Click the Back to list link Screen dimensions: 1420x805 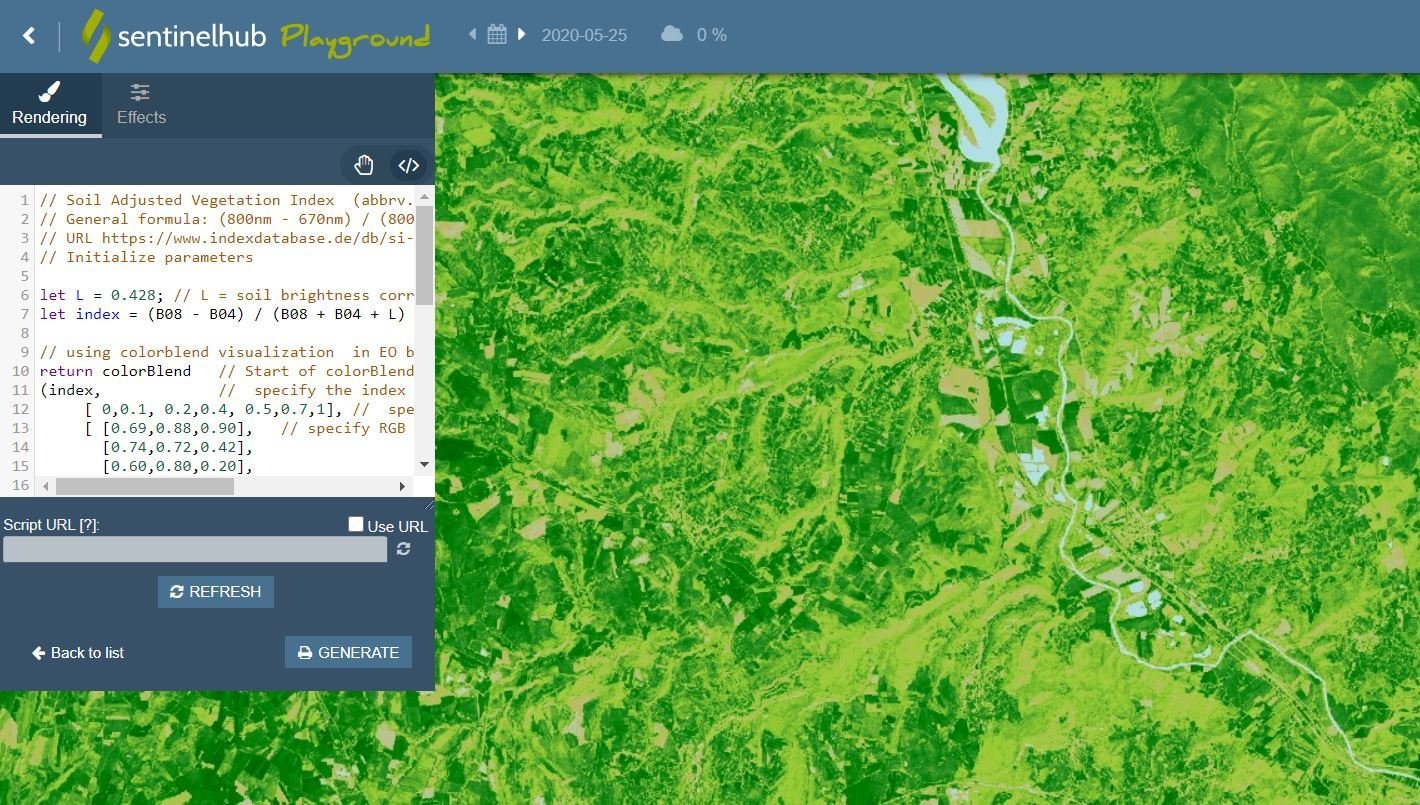click(x=78, y=653)
